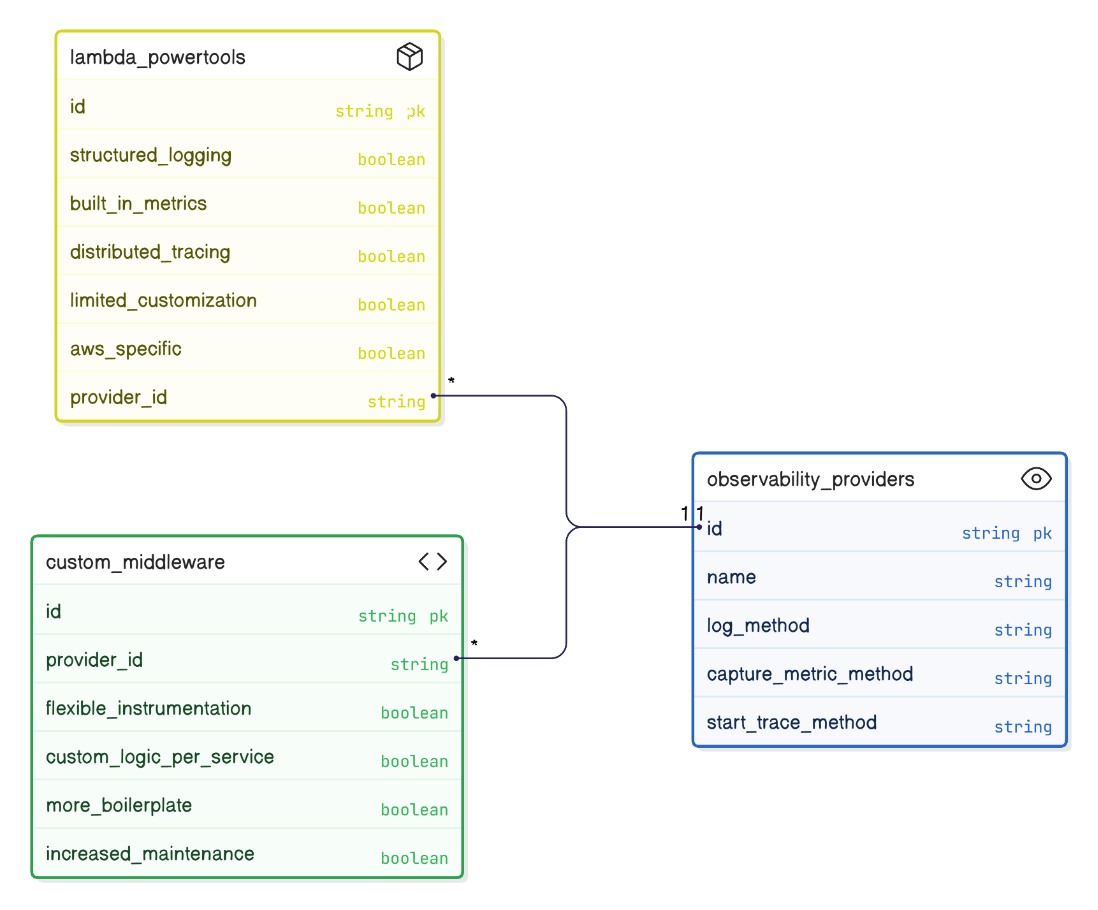This screenshot has width=1098, height=910.
Task: Click the capture_metric_method field
Action: (x=880, y=672)
